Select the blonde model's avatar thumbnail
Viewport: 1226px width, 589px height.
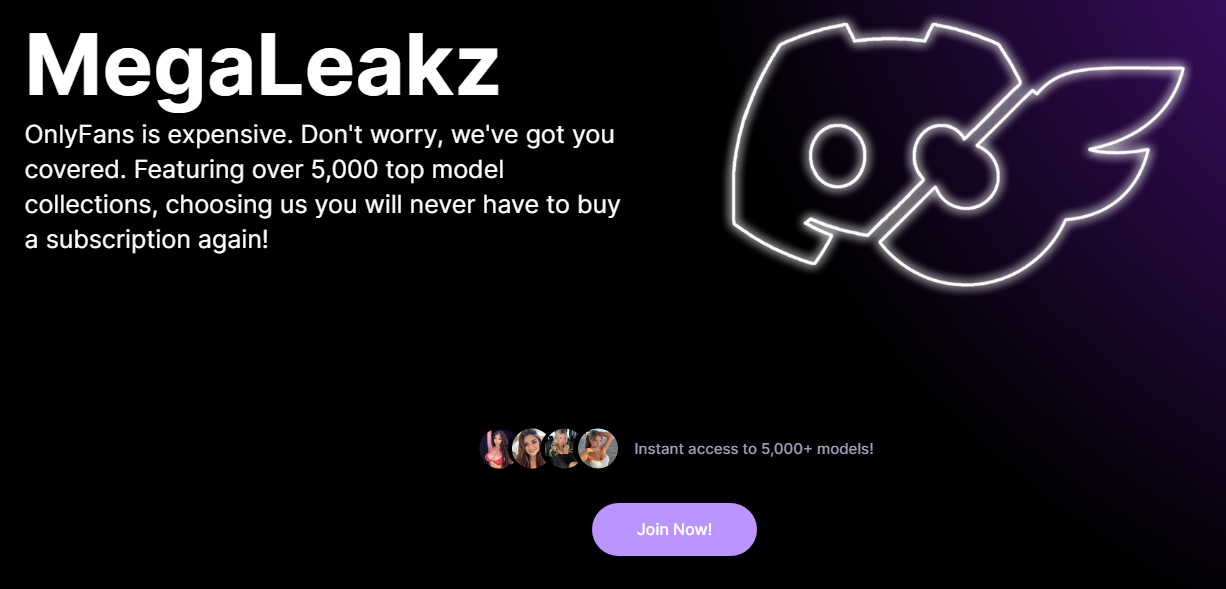[x=563, y=448]
